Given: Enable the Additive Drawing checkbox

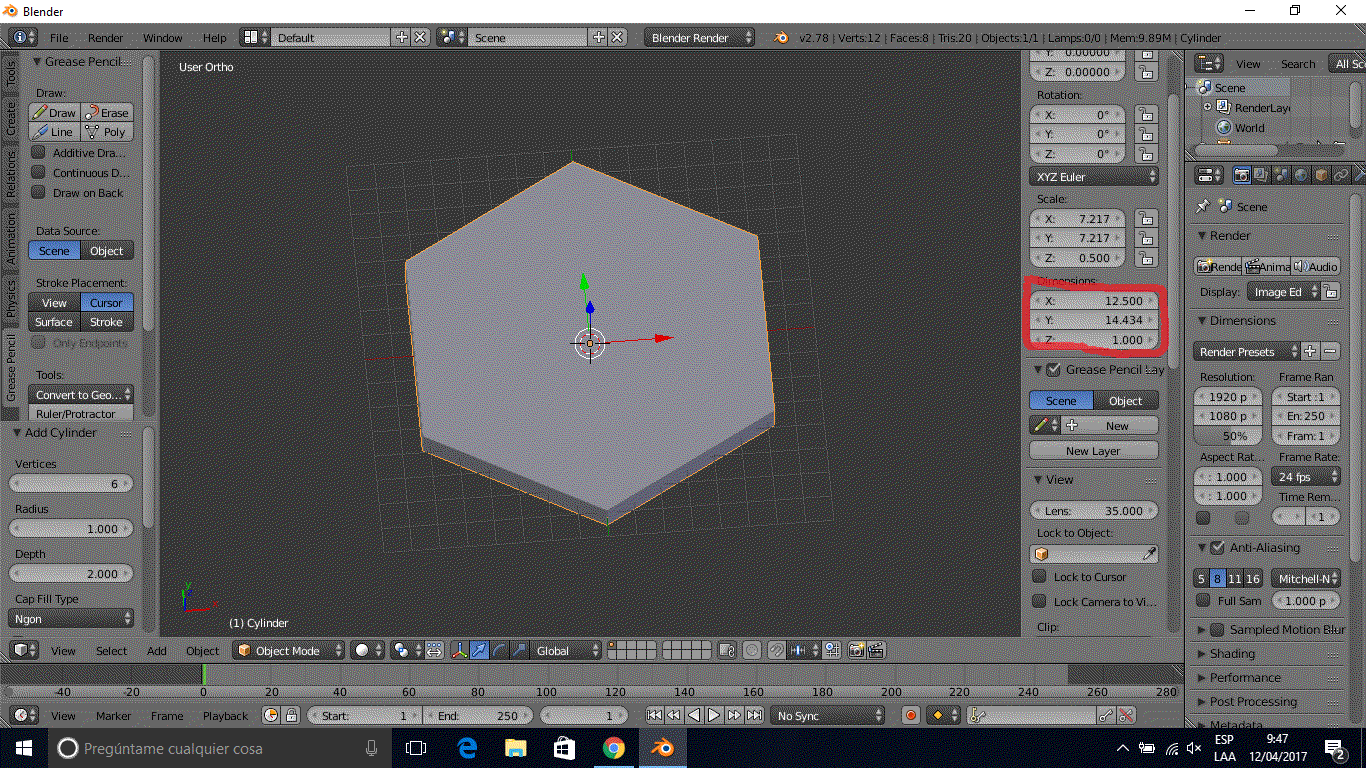Looking at the screenshot, I should 39,152.
